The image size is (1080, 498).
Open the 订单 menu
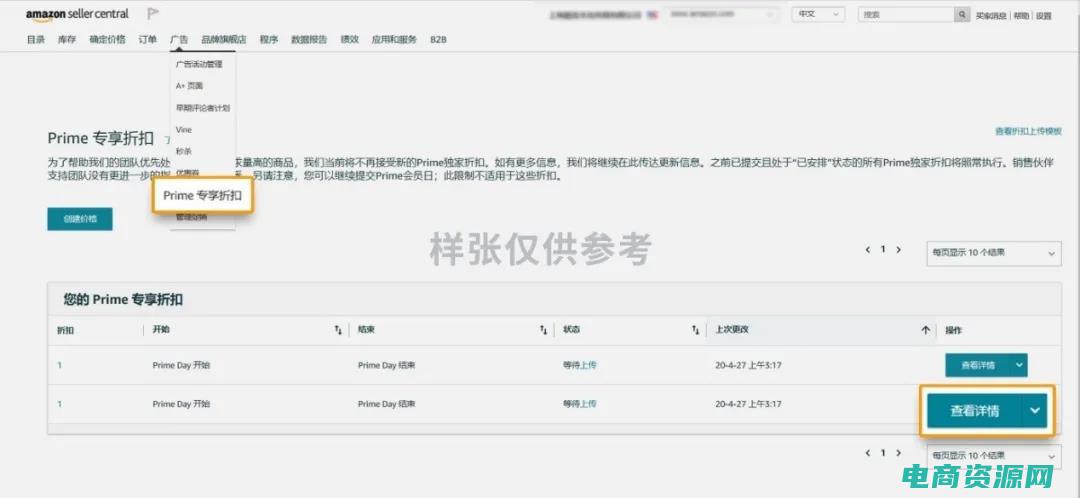coord(147,40)
